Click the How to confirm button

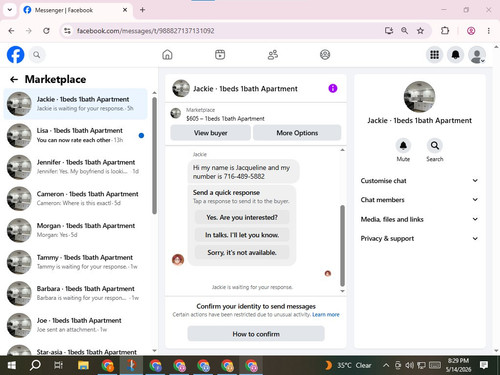point(256,334)
